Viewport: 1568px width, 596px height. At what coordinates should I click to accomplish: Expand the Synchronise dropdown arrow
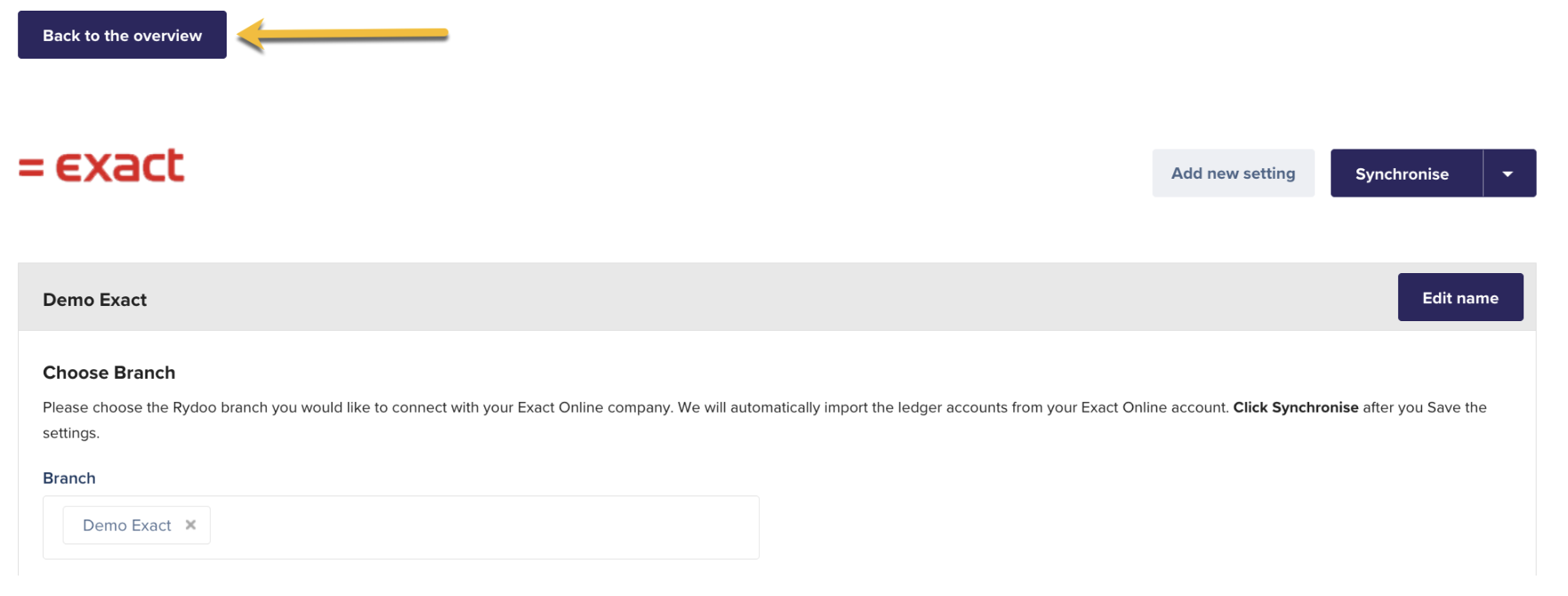pos(1508,173)
